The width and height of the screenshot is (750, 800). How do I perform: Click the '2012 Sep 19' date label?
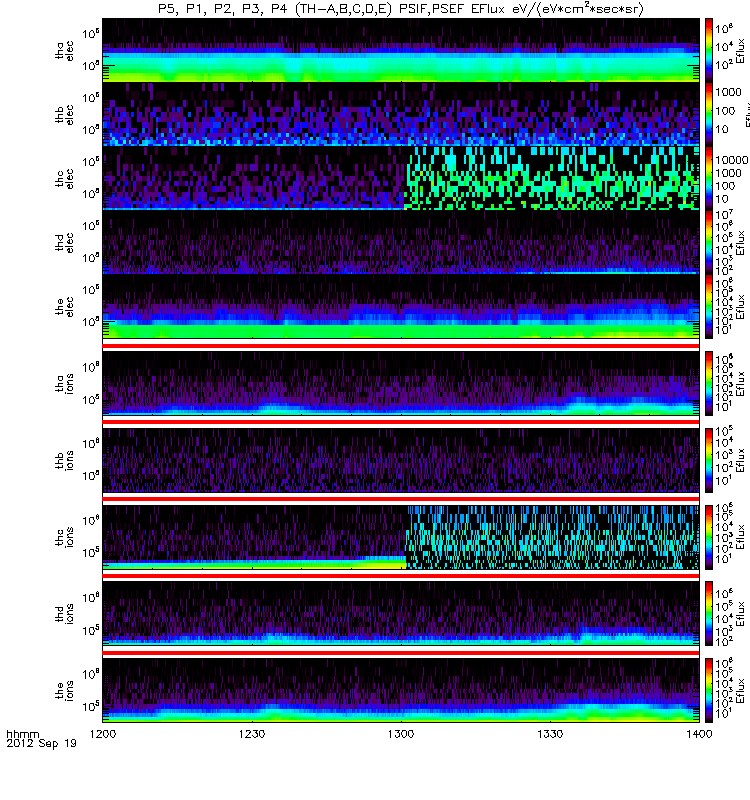(41, 743)
